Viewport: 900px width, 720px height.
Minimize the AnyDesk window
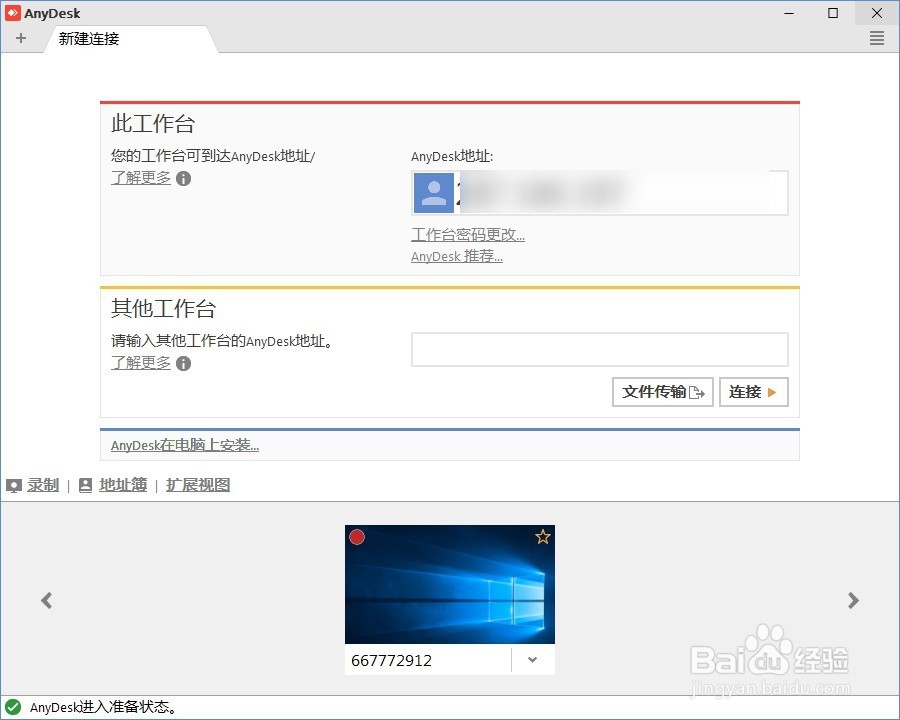click(x=789, y=13)
